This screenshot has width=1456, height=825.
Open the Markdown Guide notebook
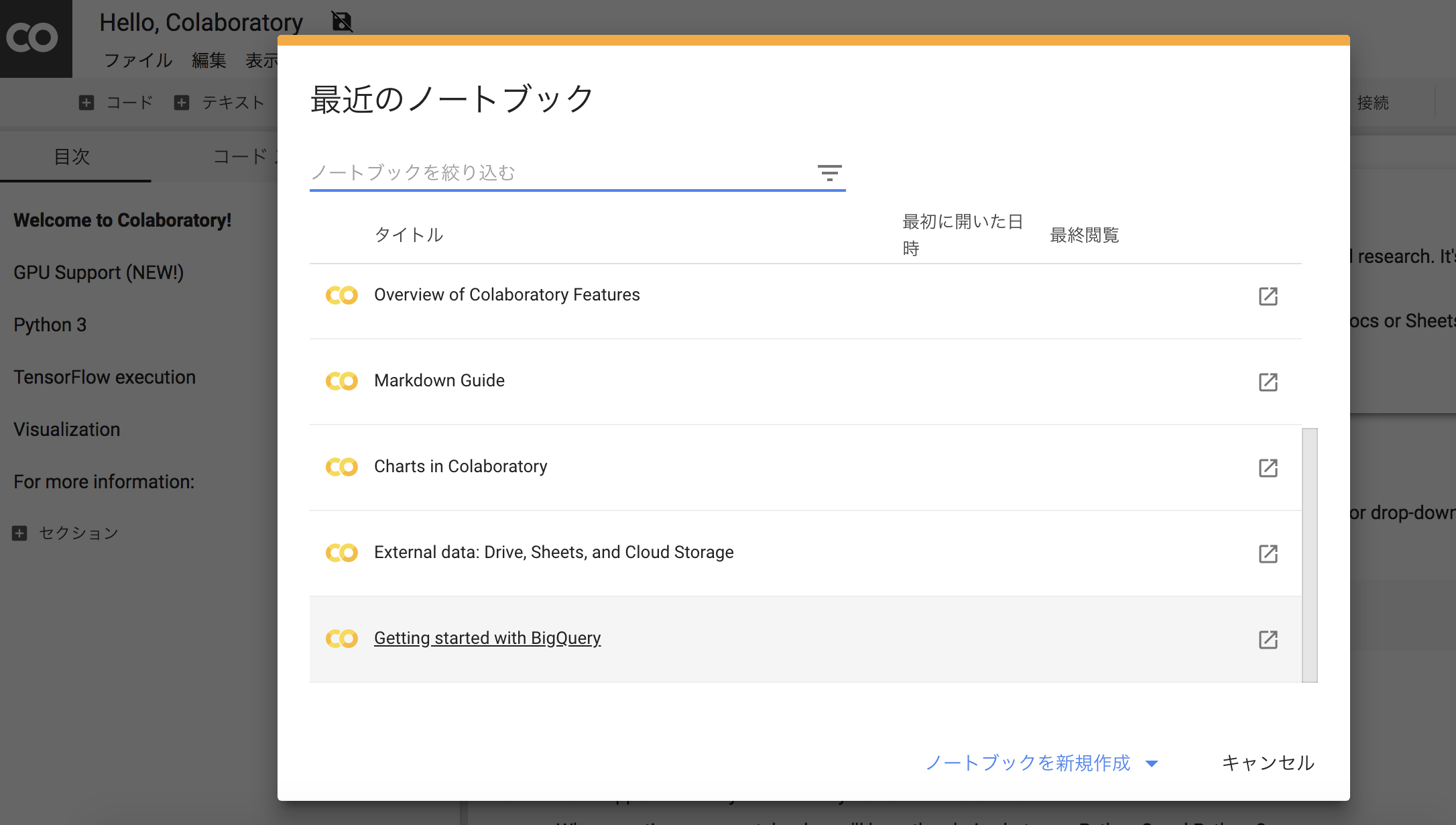[439, 381]
